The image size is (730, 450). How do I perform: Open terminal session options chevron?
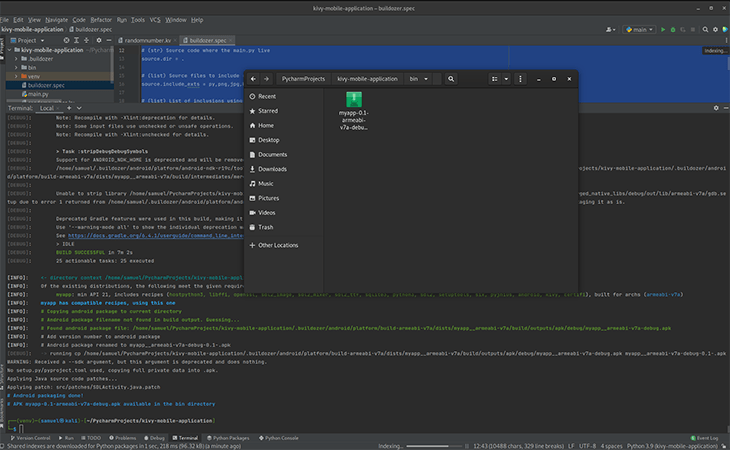(79, 108)
